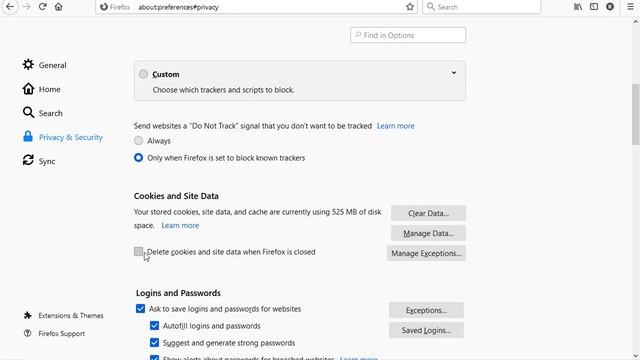Open Saved Logins
The width and height of the screenshot is (640, 360).
click(426, 330)
